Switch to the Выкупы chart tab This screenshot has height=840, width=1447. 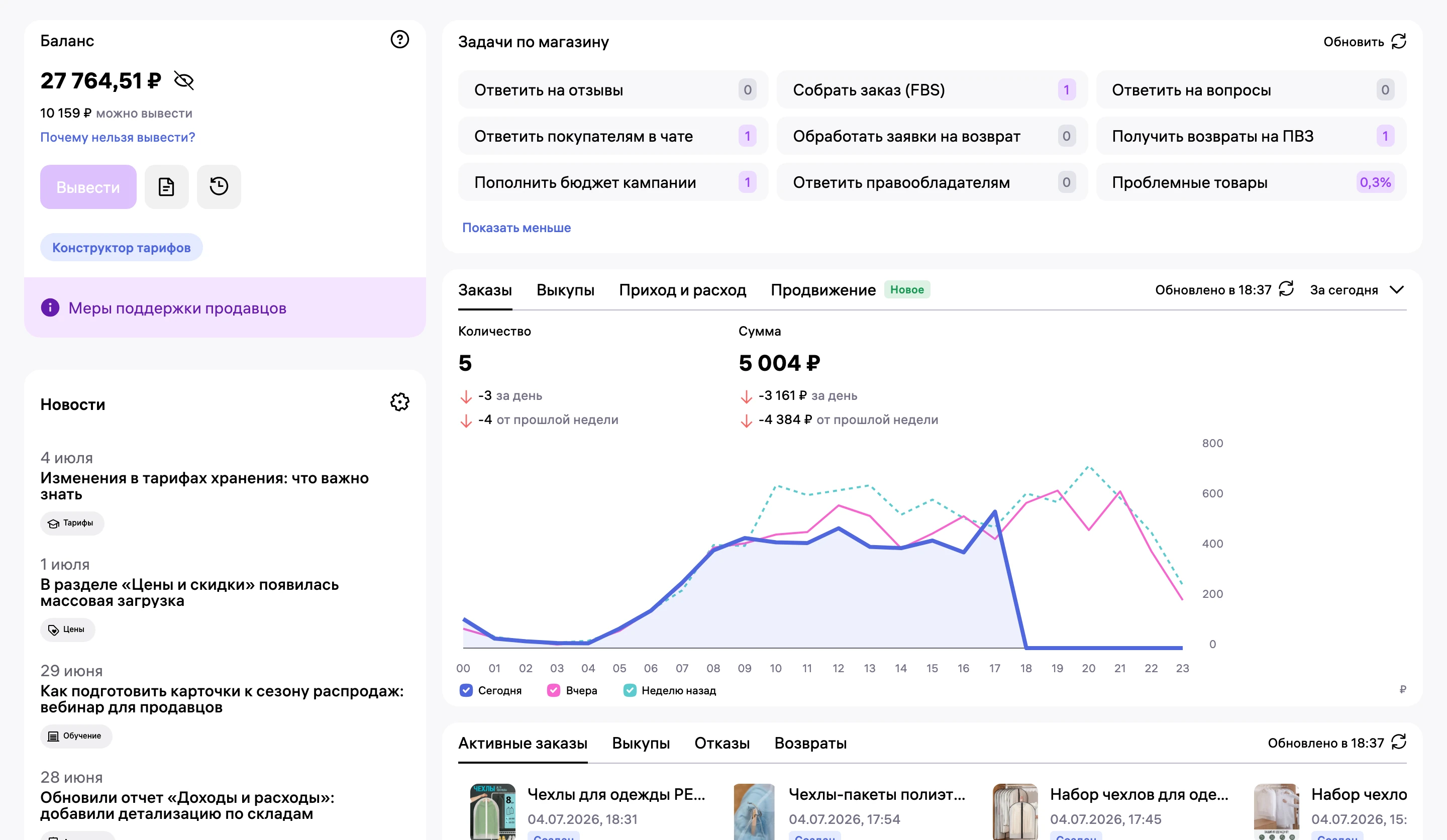(565, 290)
